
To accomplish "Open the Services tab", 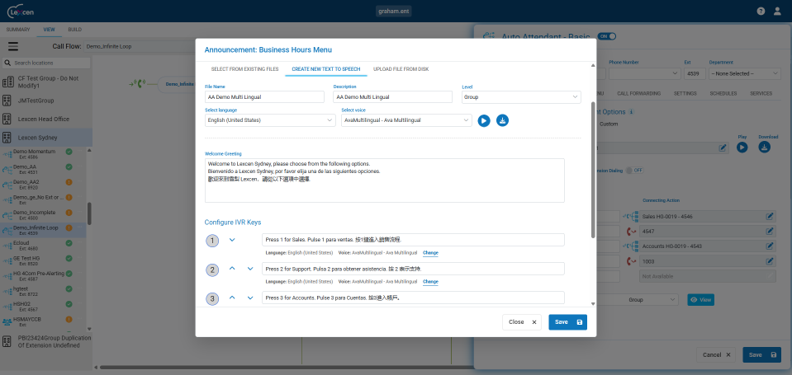I will (761, 93).
